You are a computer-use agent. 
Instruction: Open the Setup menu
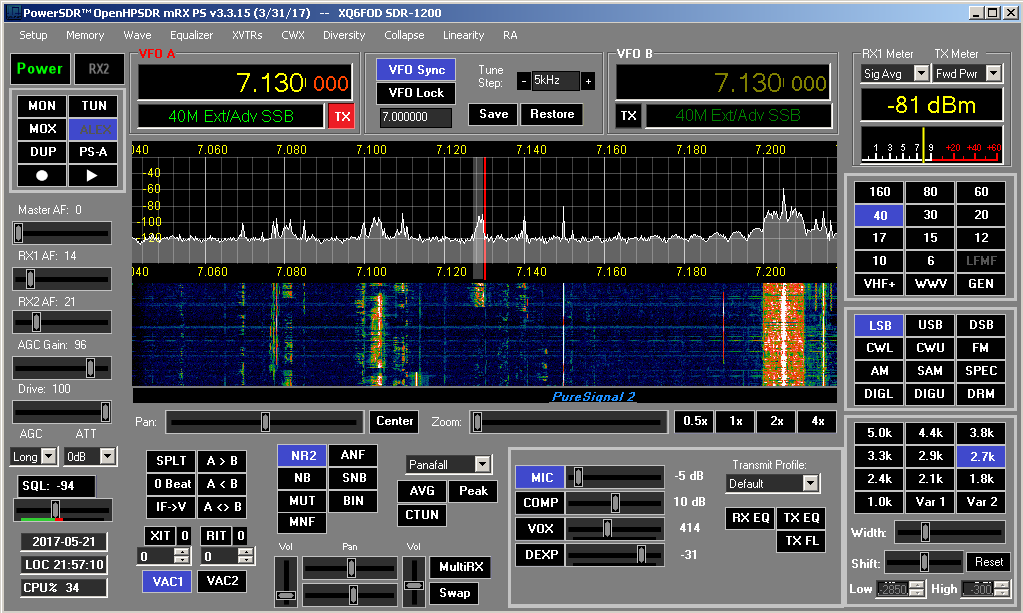[x=33, y=35]
